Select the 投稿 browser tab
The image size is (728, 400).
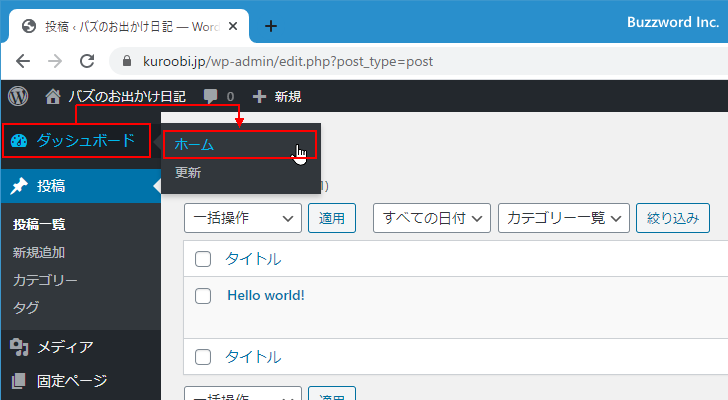pyautogui.click(x=129, y=26)
